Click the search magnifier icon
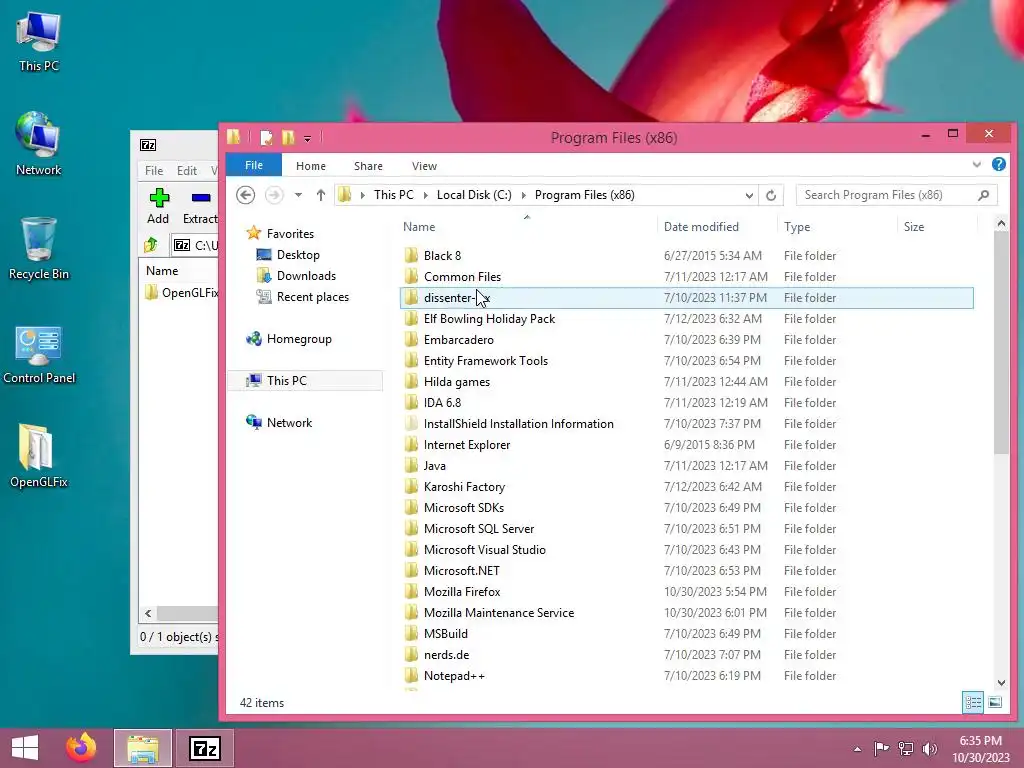The image size is (1024, 768). (x=984, y=195)
